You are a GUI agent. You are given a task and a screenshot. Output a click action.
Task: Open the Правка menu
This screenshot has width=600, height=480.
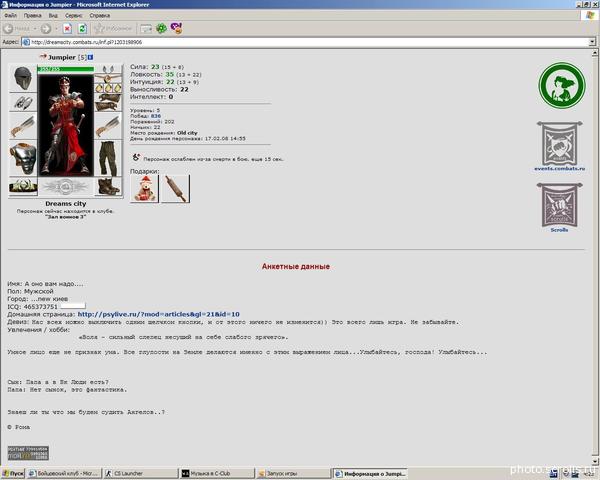[33, 16]
